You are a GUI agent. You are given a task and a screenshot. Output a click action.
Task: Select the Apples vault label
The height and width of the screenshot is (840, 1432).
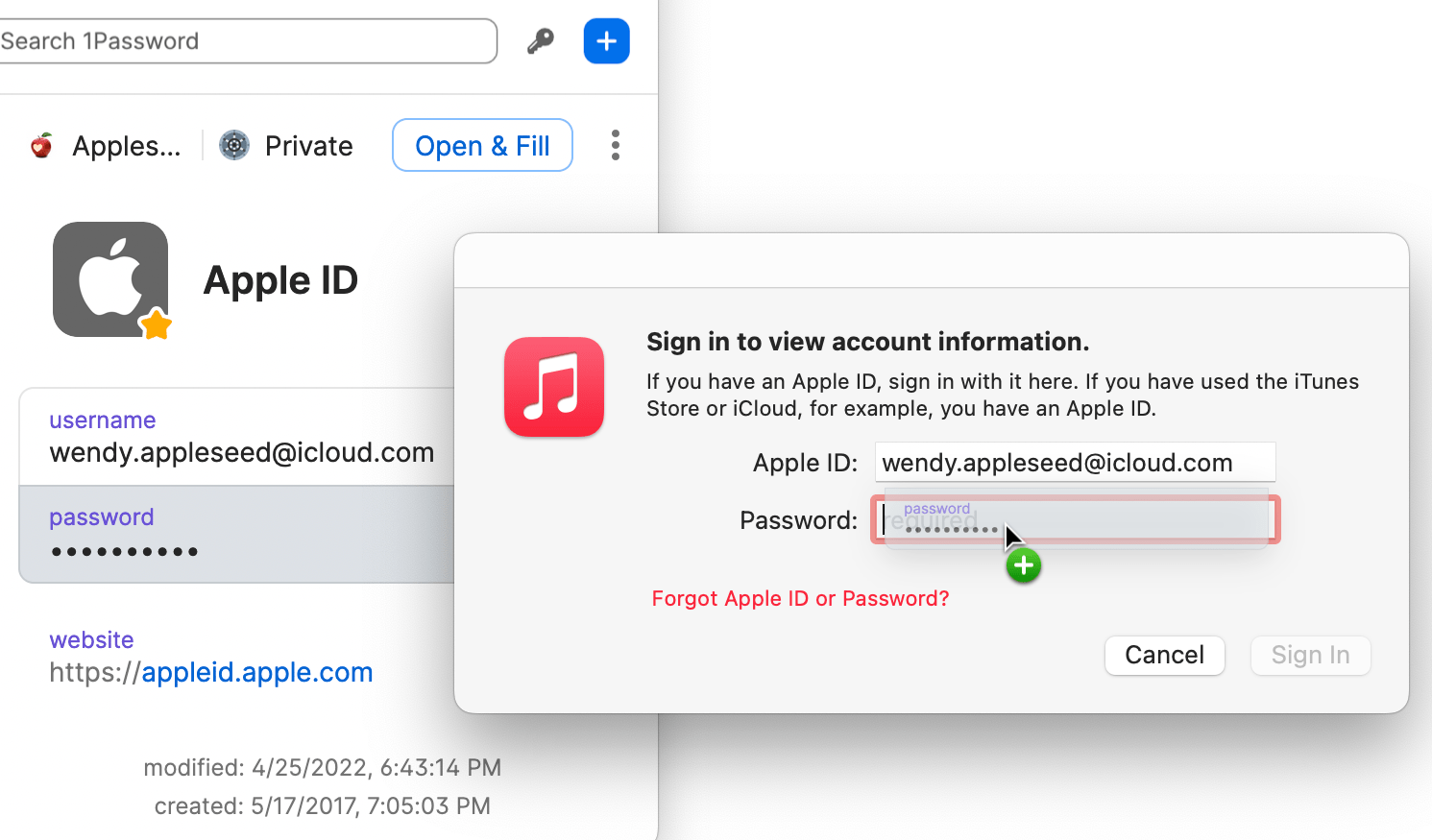point(126,145)
